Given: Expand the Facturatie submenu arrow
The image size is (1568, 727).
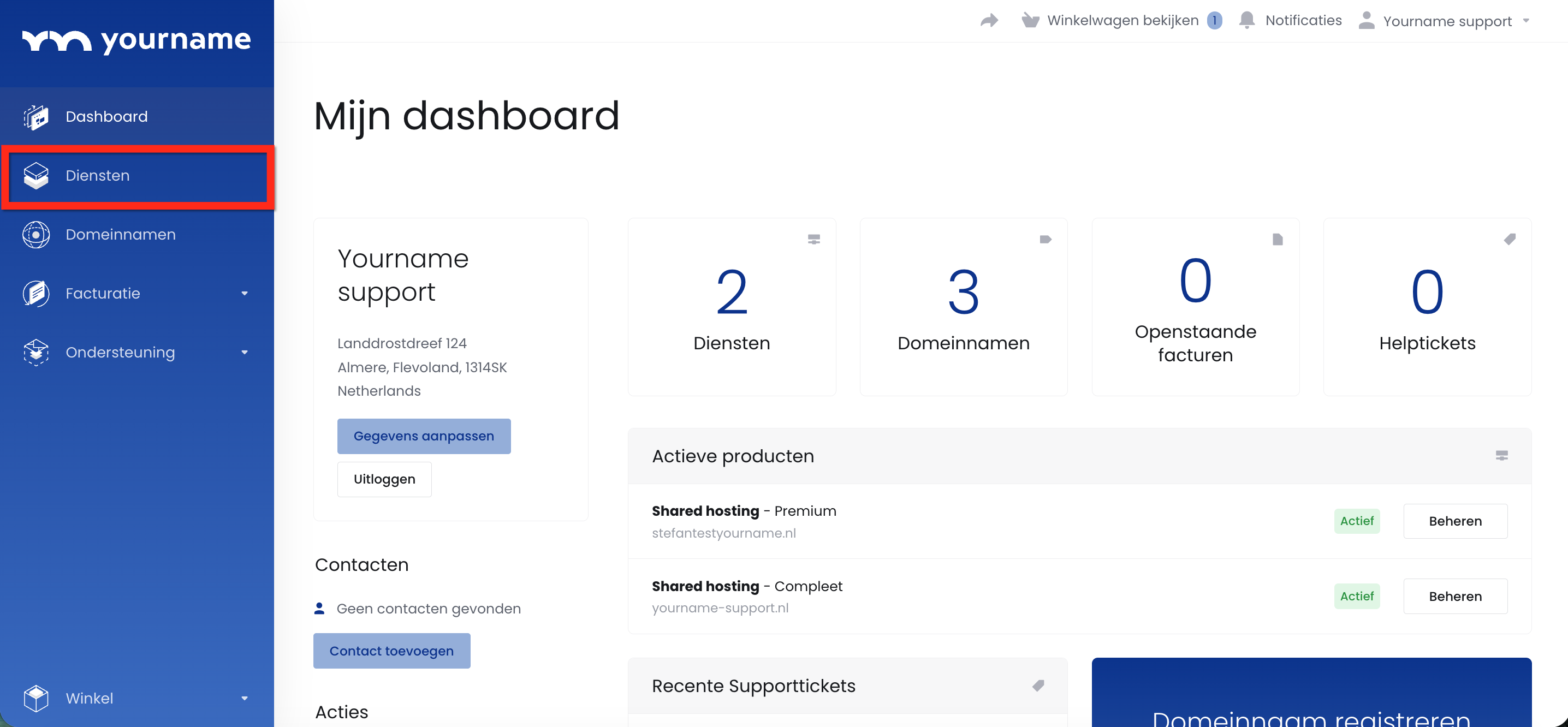Looking at the screenshot, I should pyautogui.click(x=244, y=294).
